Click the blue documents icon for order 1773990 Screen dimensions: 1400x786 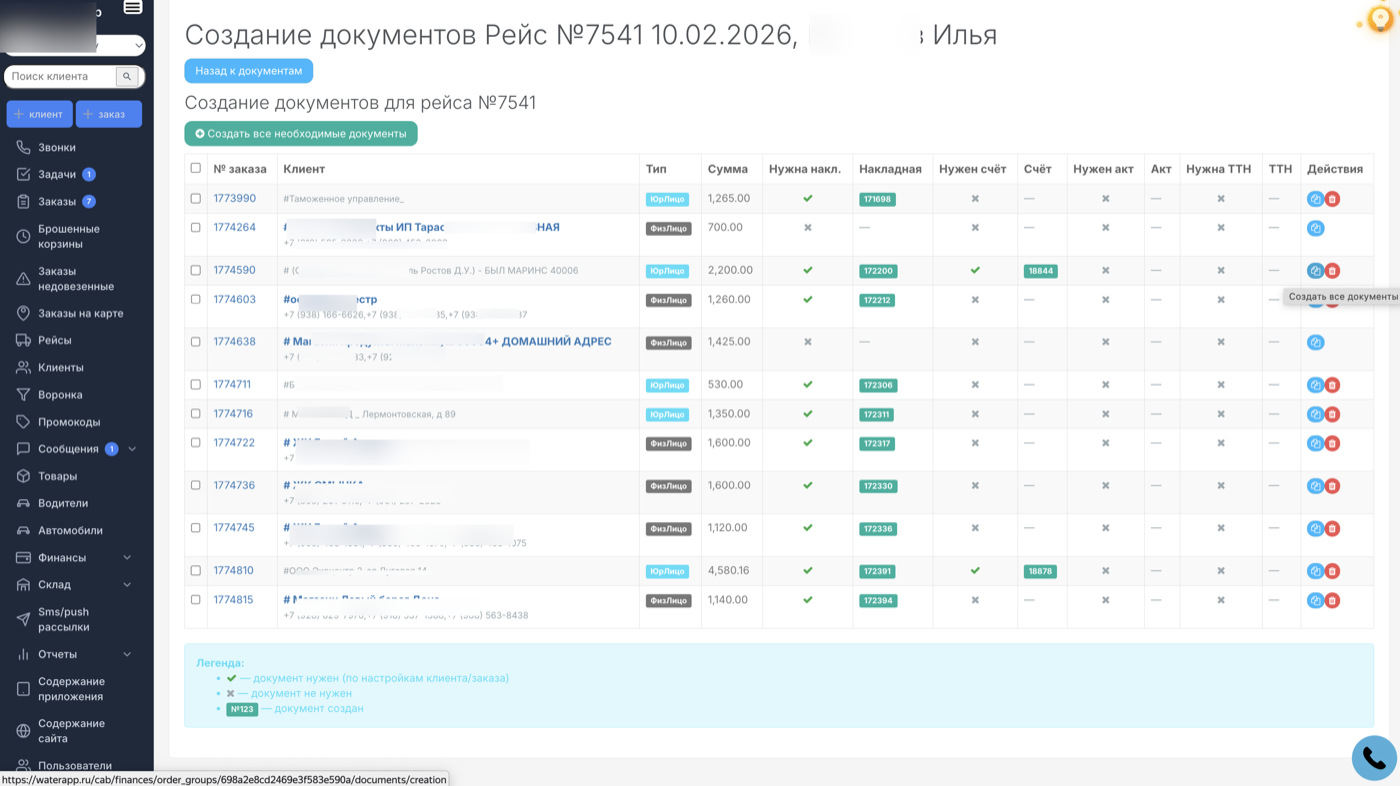pyautogui.click(x=1315, y=198)
